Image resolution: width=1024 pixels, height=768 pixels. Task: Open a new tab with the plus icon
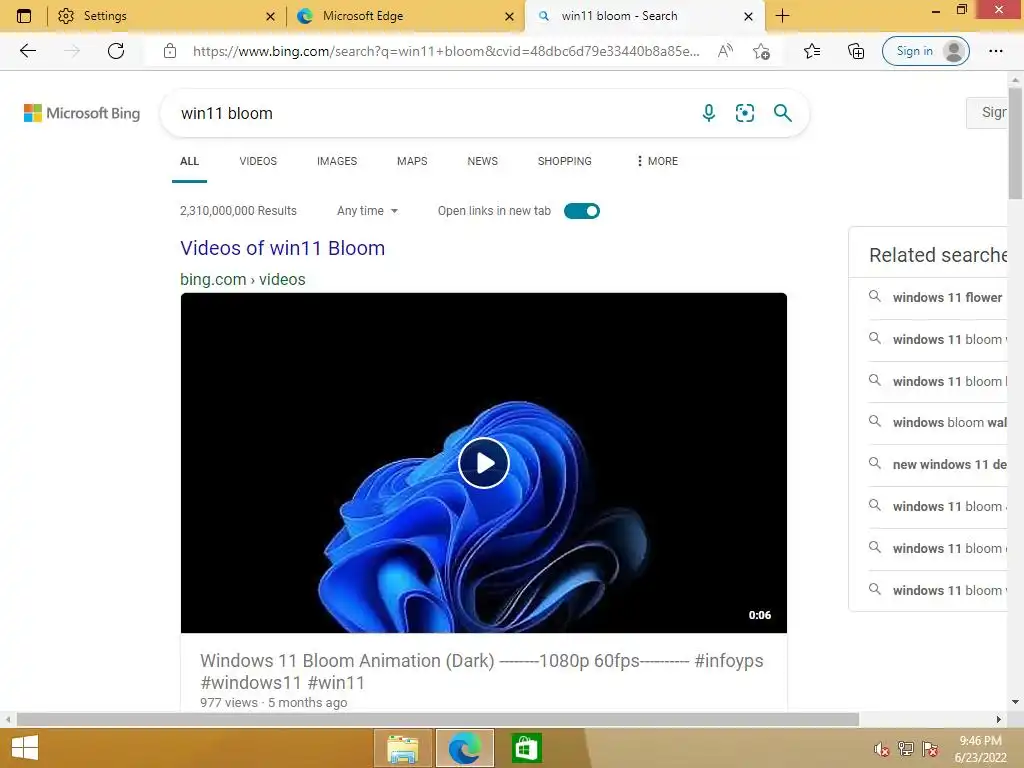[782, 16]
